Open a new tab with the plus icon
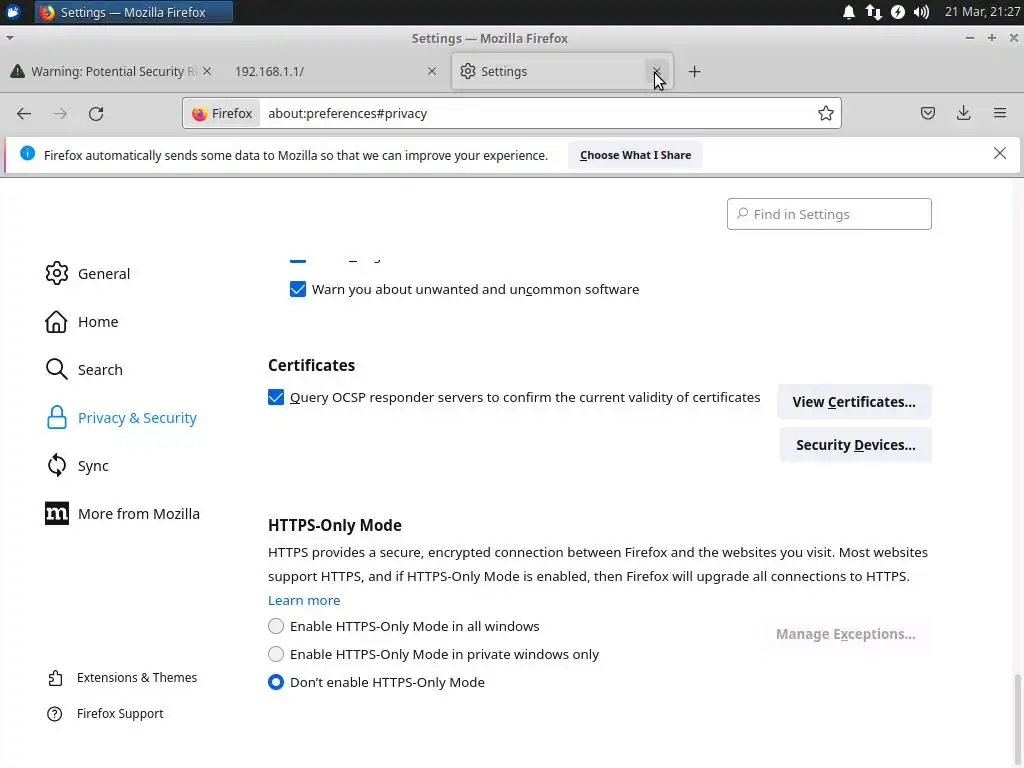The height and width of the screenshot is (768, 1024). click(x=695, y=71)
